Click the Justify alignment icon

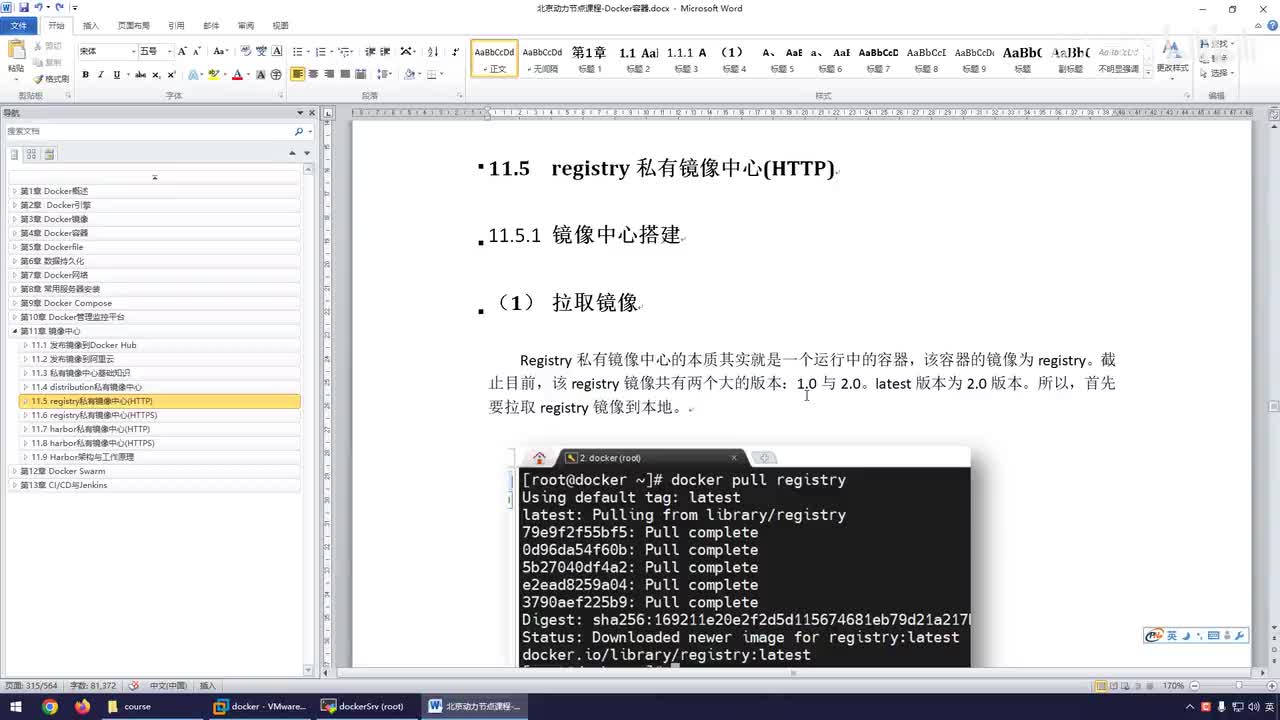click(x=345, y=75)
